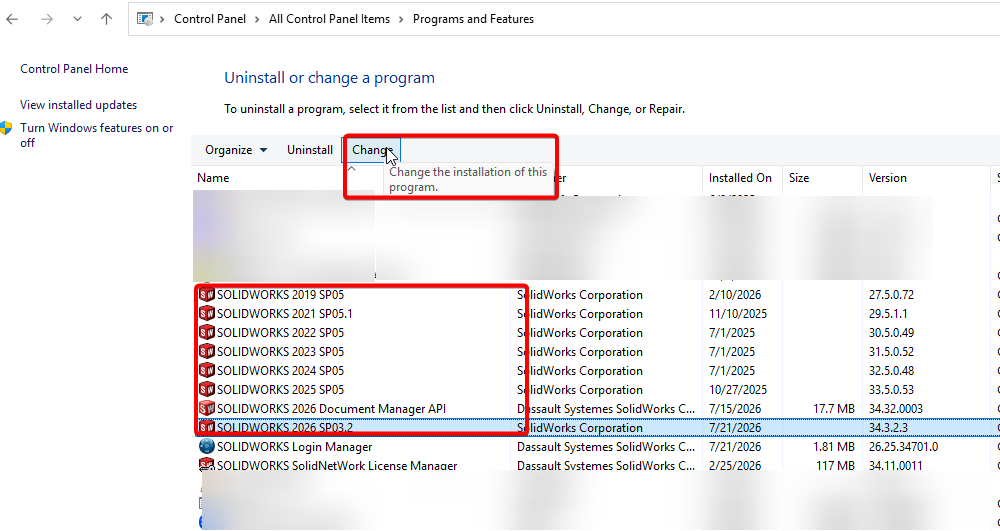Select SOLIDWORKS 2023 SP05 row icon
Screen dimensions: 1000x531
click(207, 352)
